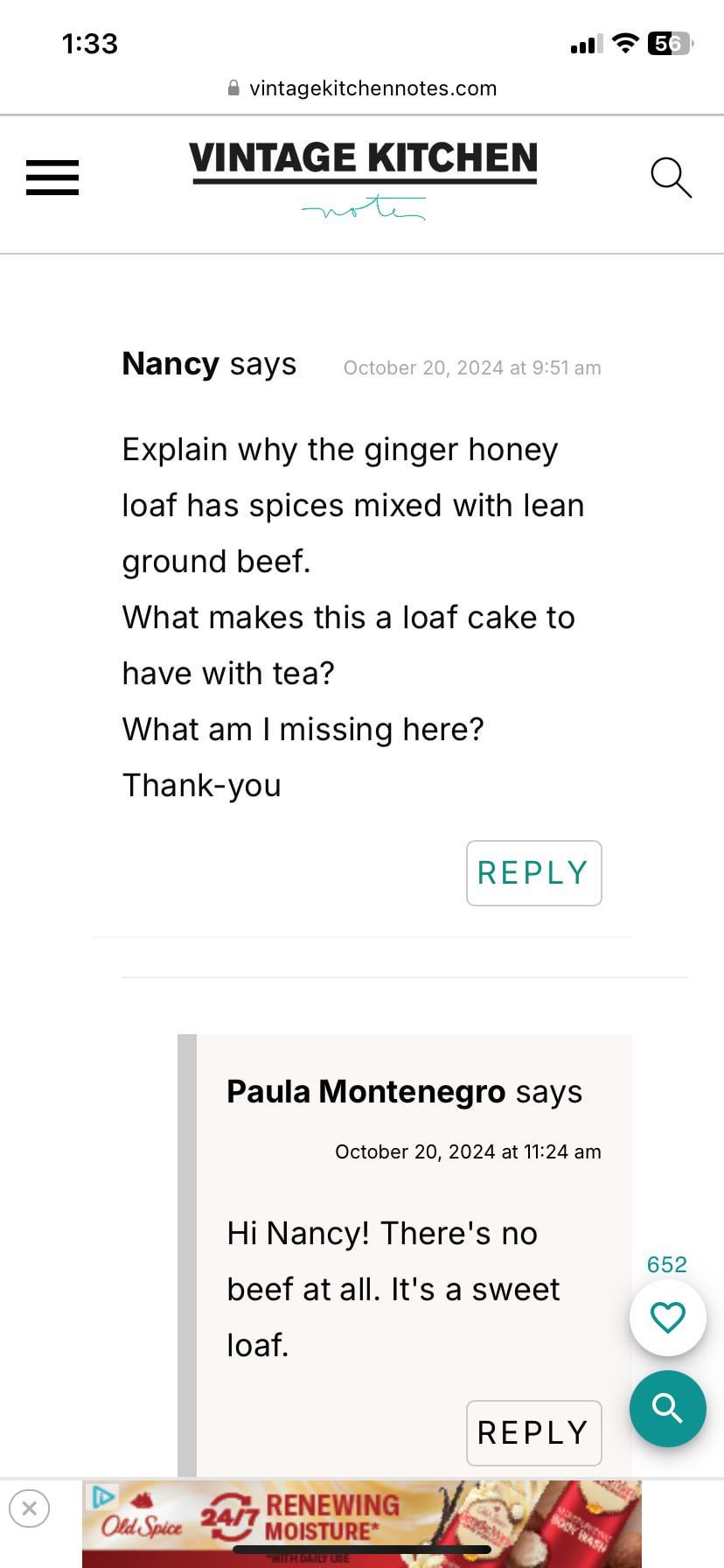
Task: Tap the Wi-Fi icon in the status bar
Action: (626, 43)
